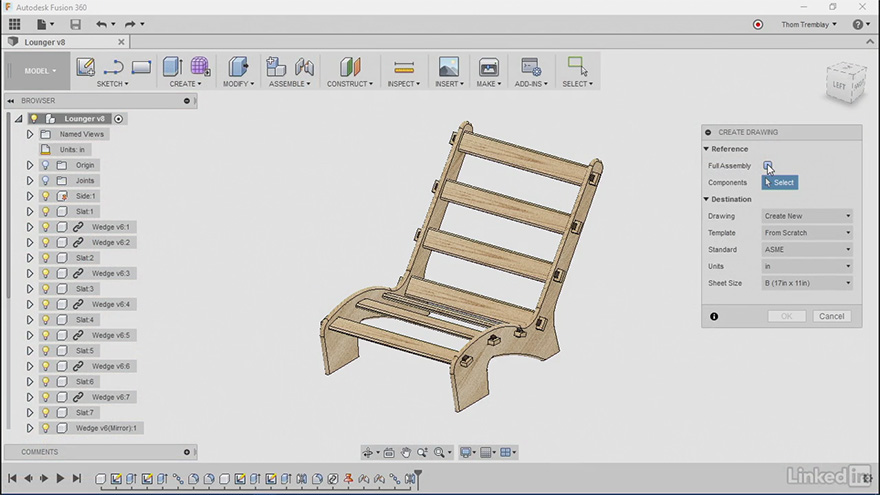Open Grid and Snaps settings icon

[x=485, y=452]
